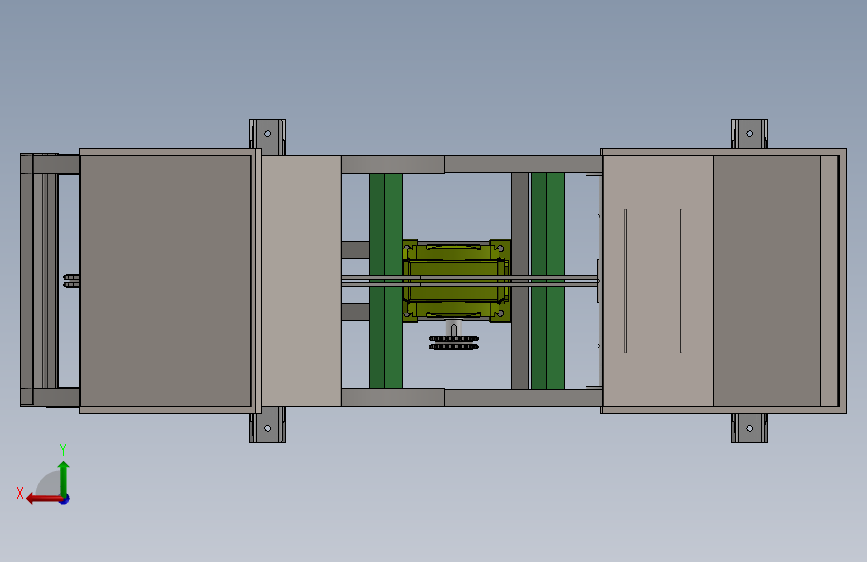Image resolution: width=867 pixels, height=562 pixels.
Task: Pick the long horizontal shaft through the motor
Action: click(470, 280)
